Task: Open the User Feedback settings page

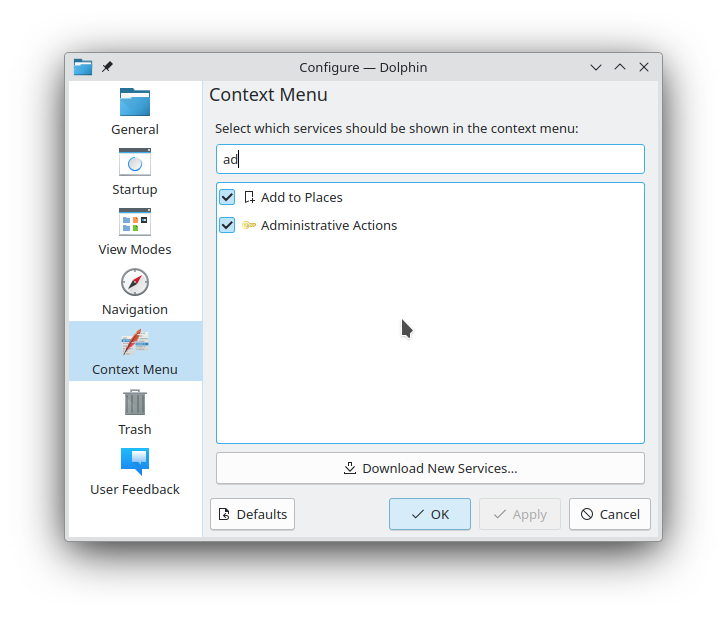Action: [x=135, y=471]
